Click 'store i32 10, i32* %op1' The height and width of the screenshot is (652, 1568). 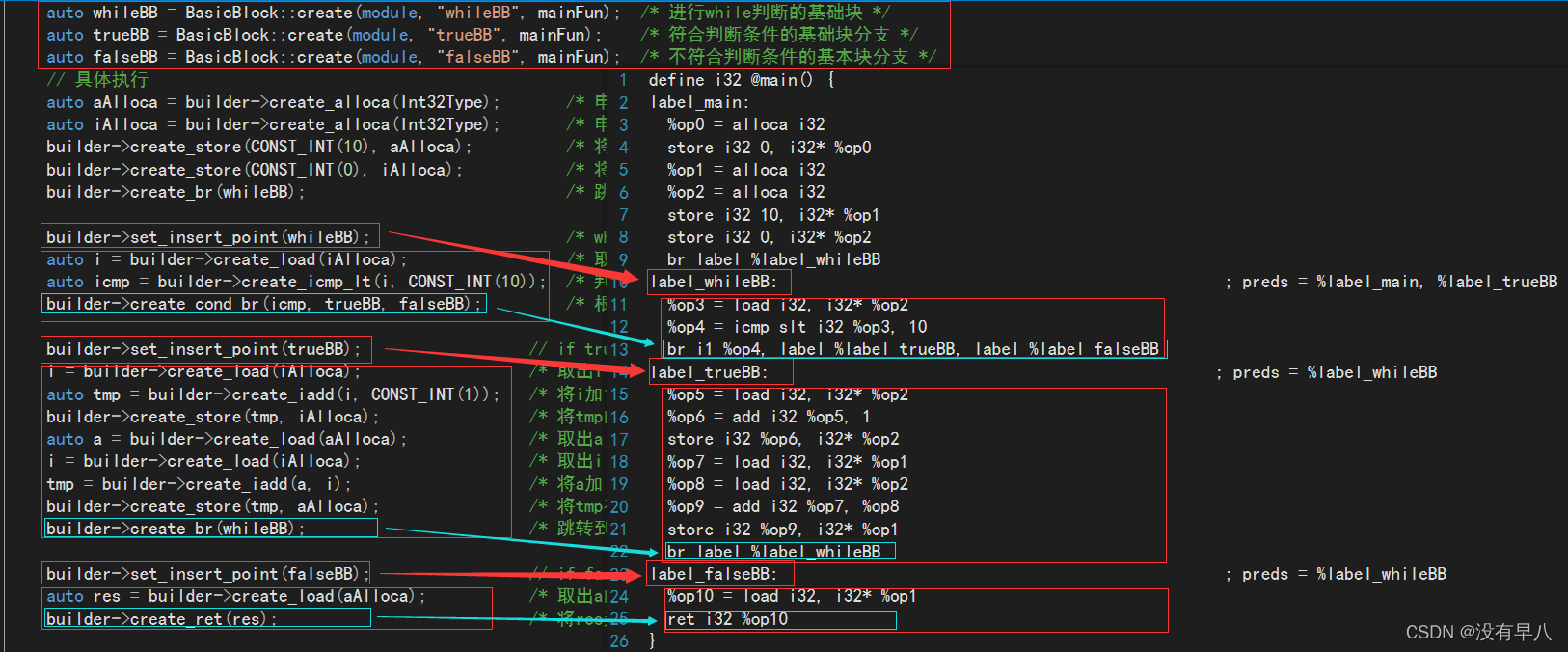pos(773,215)
